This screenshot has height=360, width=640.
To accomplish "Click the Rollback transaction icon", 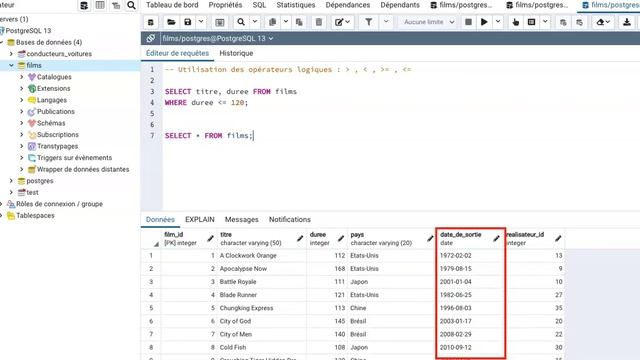I will coord(579,22).
